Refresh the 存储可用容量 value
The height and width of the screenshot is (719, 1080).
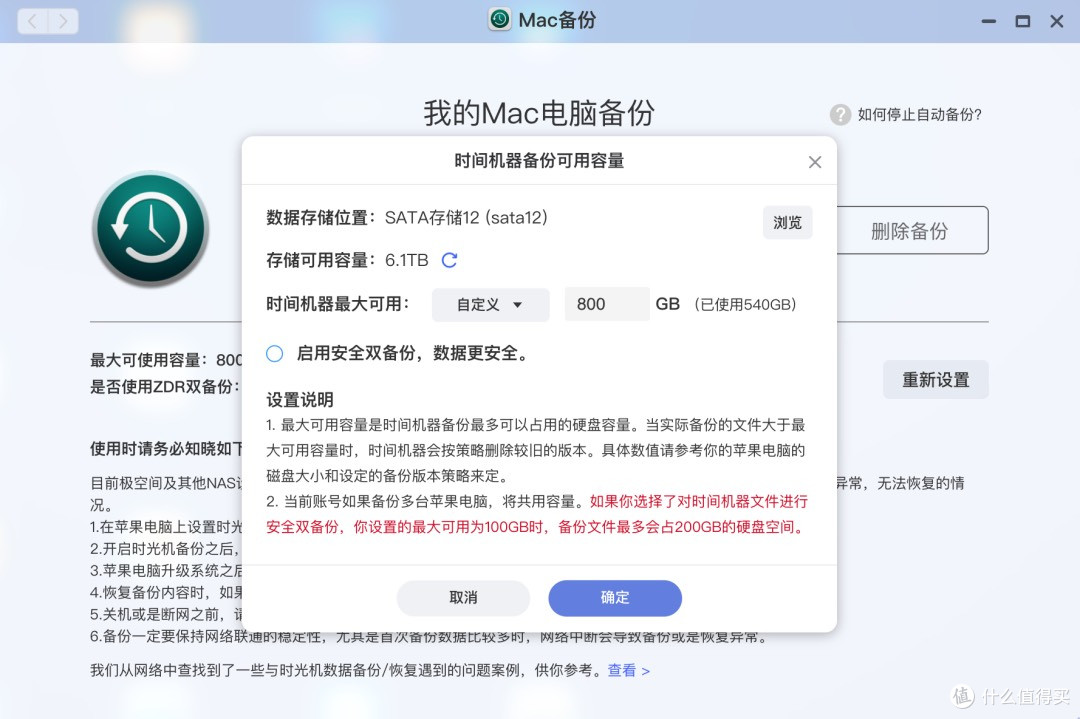coord(449,260)
